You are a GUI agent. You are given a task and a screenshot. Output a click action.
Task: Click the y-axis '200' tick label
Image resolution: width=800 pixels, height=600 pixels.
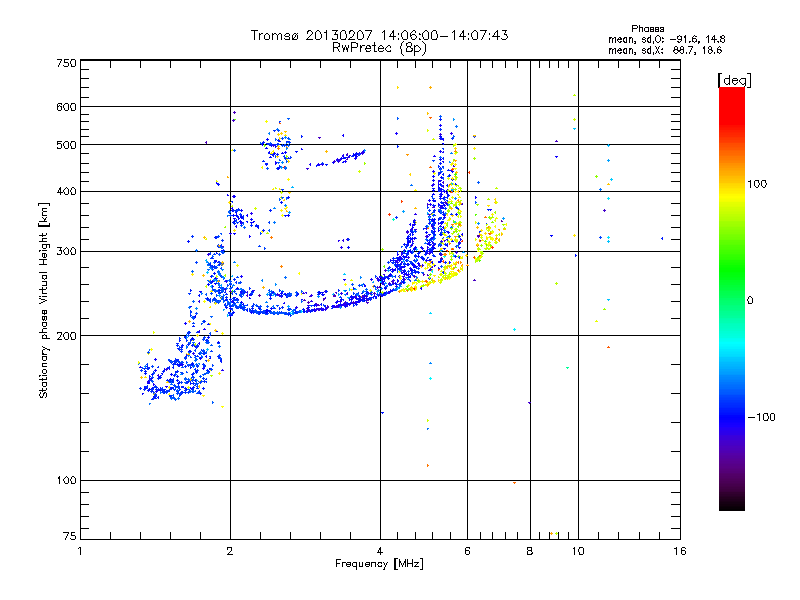coord(66,336)
